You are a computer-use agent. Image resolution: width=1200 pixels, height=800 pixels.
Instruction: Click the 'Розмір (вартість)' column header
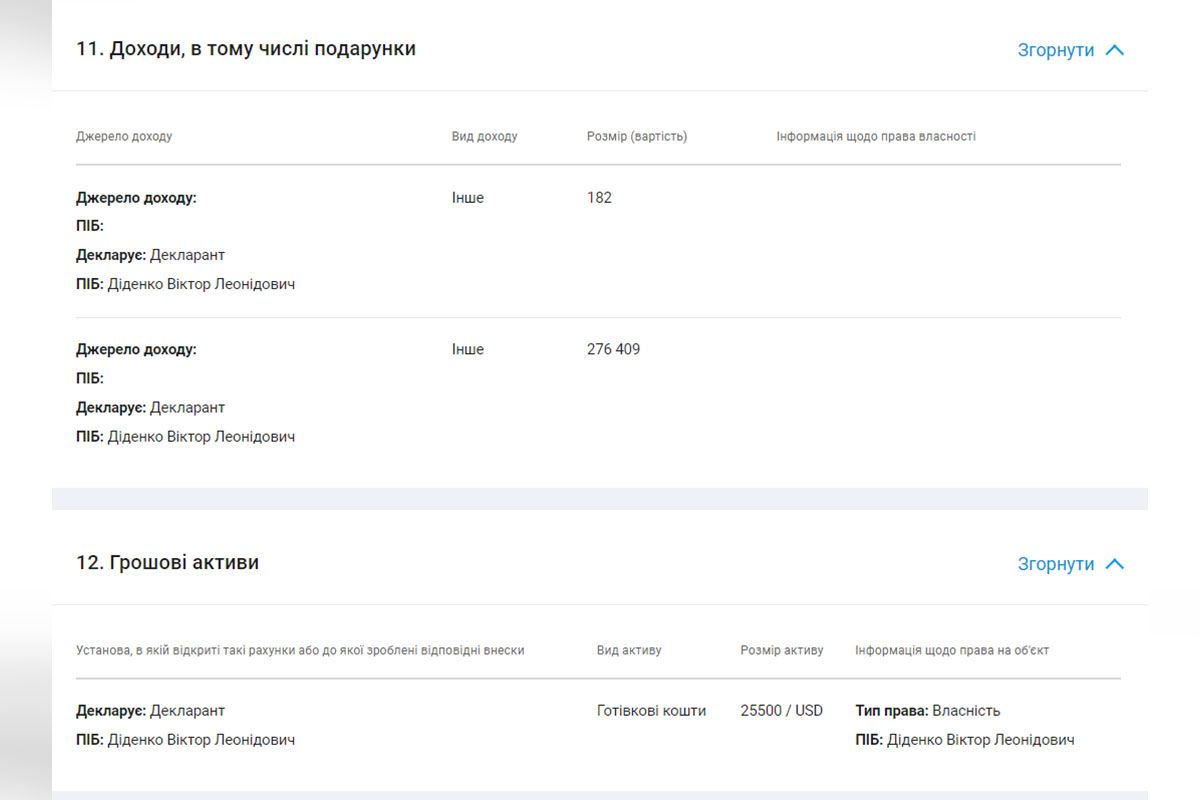(637, 136)
